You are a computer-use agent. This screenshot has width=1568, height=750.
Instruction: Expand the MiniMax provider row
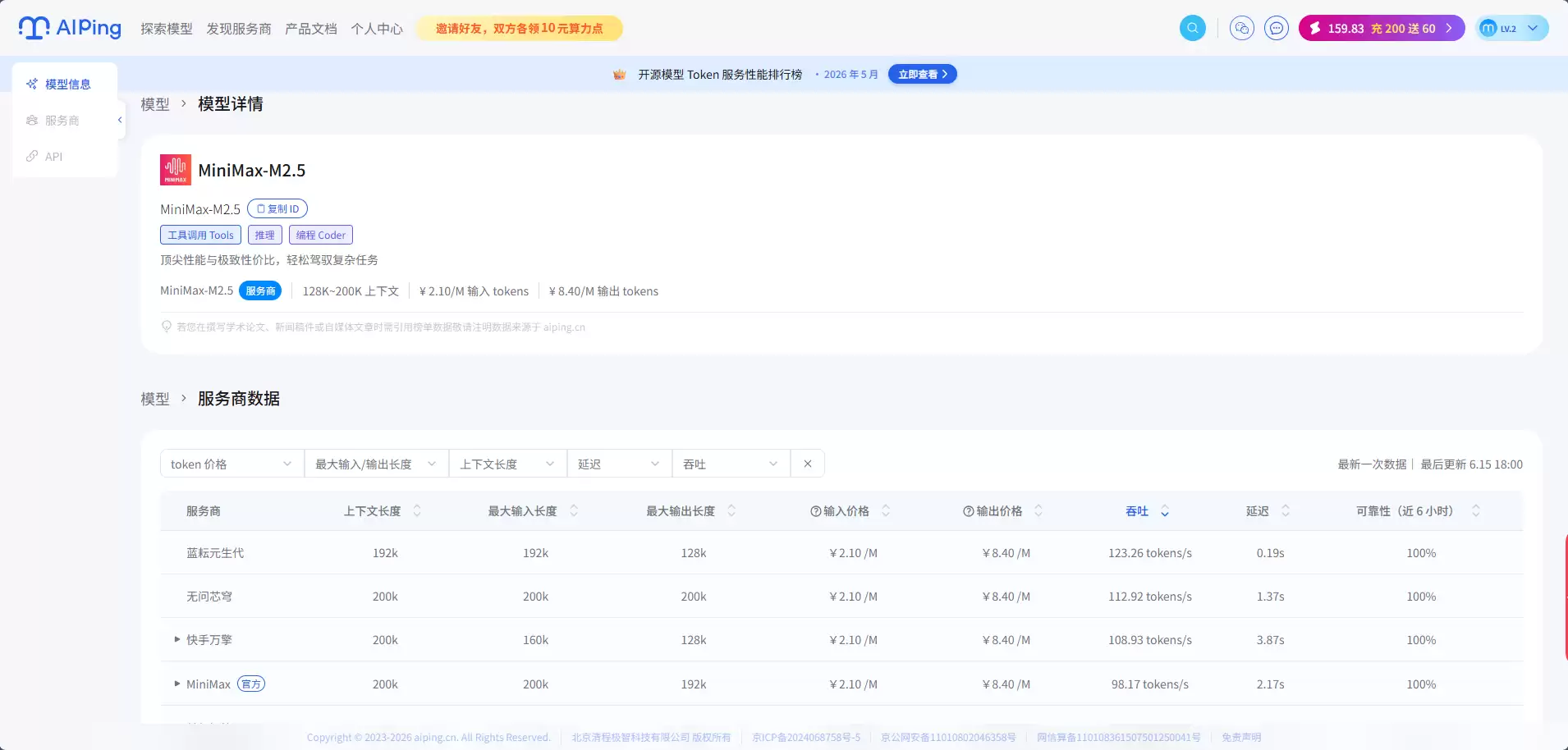pyautogui.click(x=177, y=684)
